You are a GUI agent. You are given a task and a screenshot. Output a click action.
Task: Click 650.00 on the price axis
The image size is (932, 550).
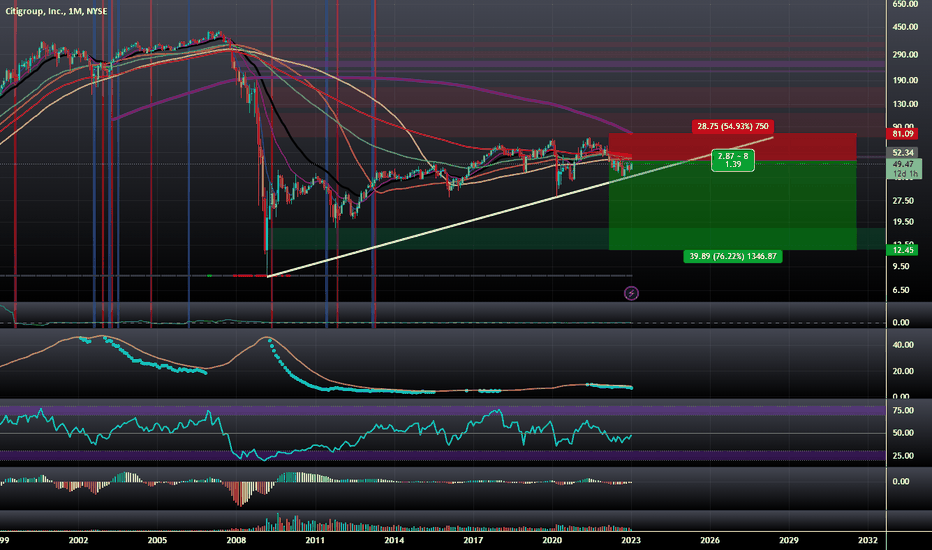pos(905,4)
